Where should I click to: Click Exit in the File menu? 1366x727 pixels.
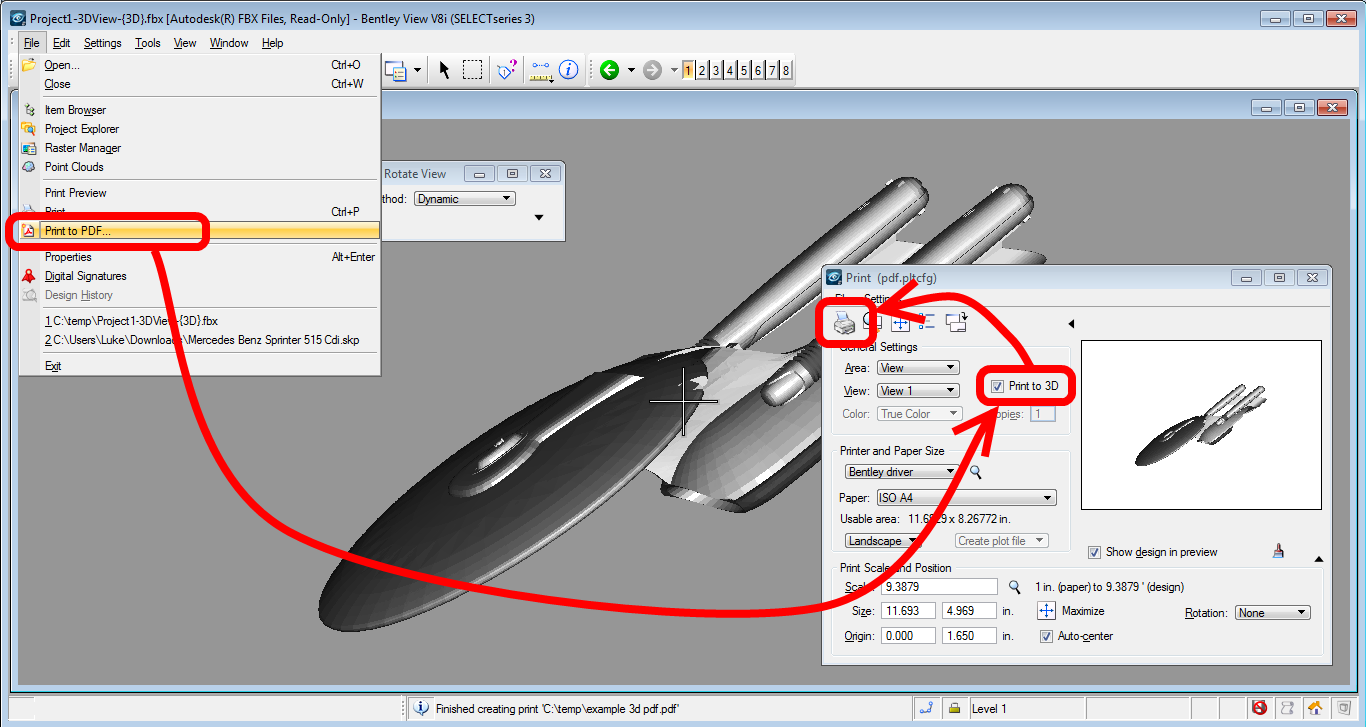coord(200,366)
